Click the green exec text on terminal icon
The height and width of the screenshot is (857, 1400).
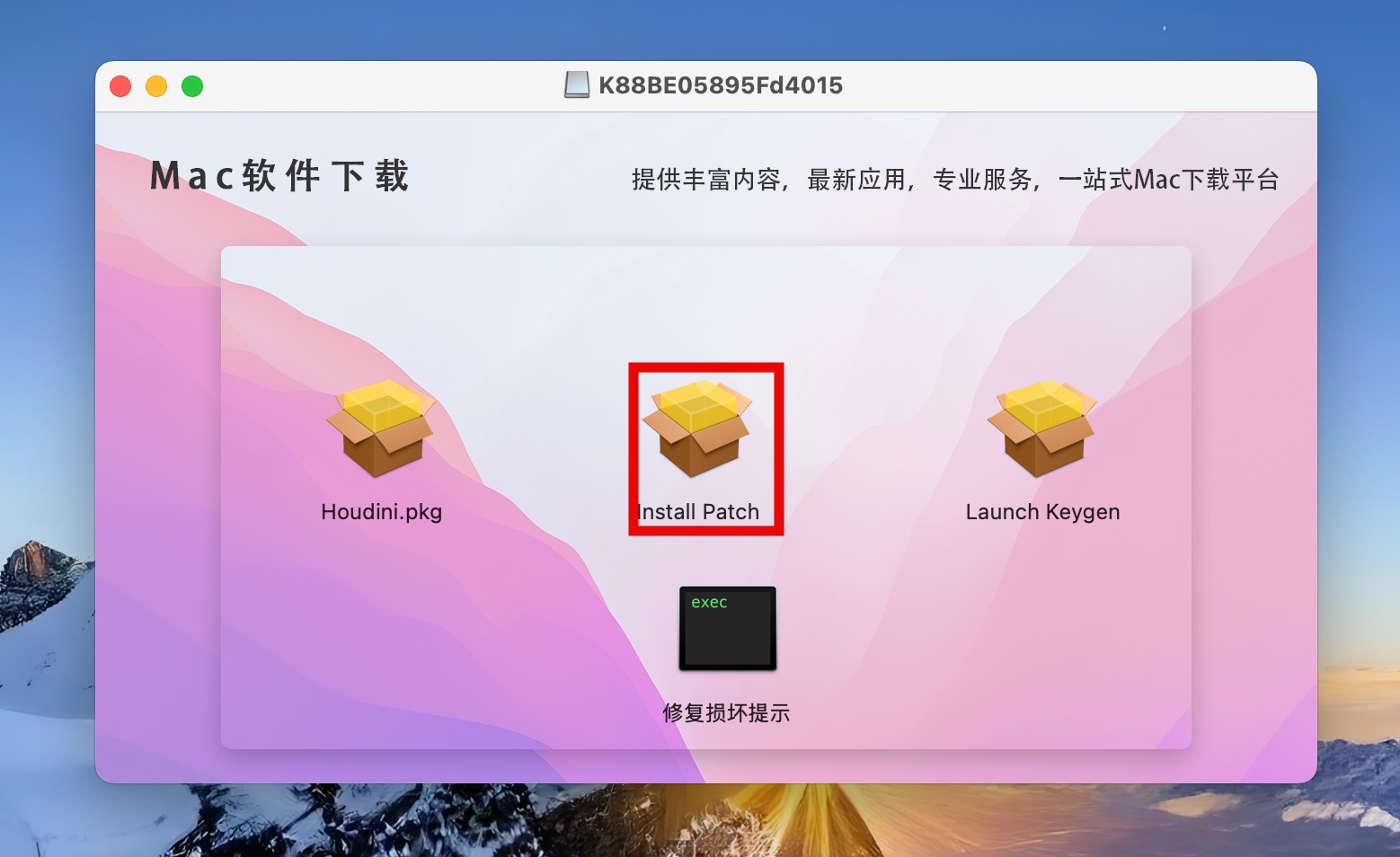point(709,603)
